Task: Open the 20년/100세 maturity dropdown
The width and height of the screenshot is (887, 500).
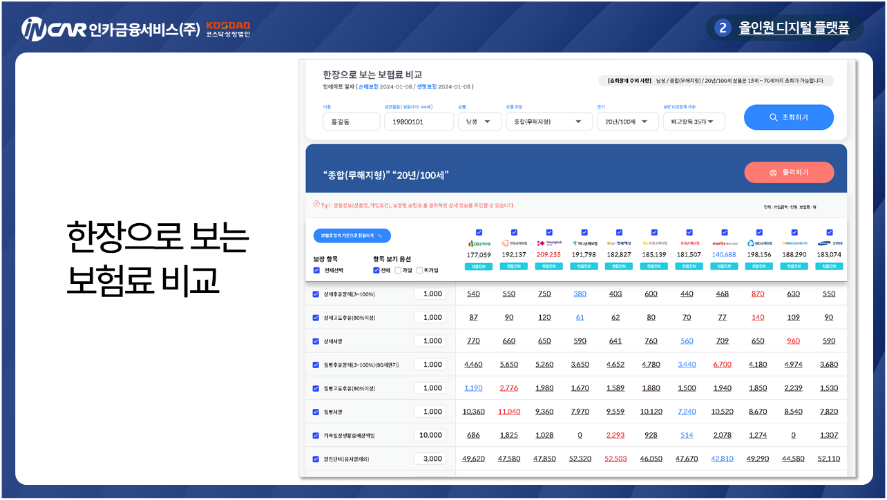Action: pos(628,122)
